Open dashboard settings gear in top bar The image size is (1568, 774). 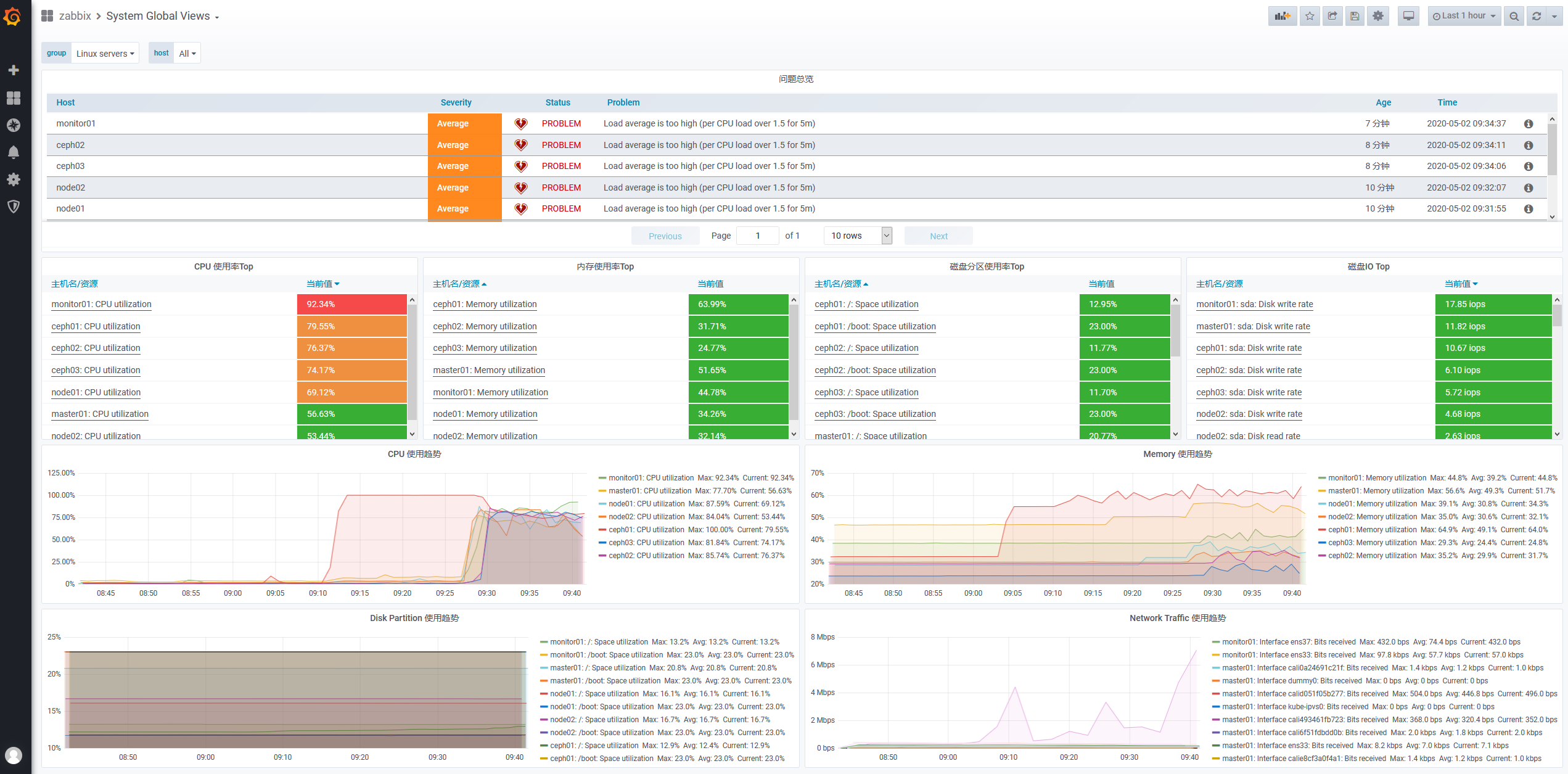pos(1378,16)
